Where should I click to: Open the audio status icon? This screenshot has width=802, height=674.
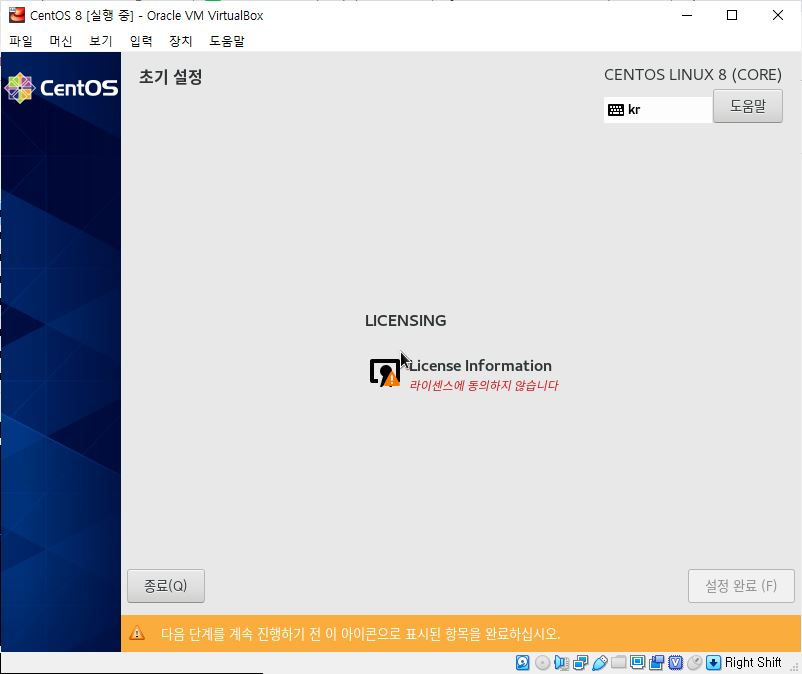point(561,663)
